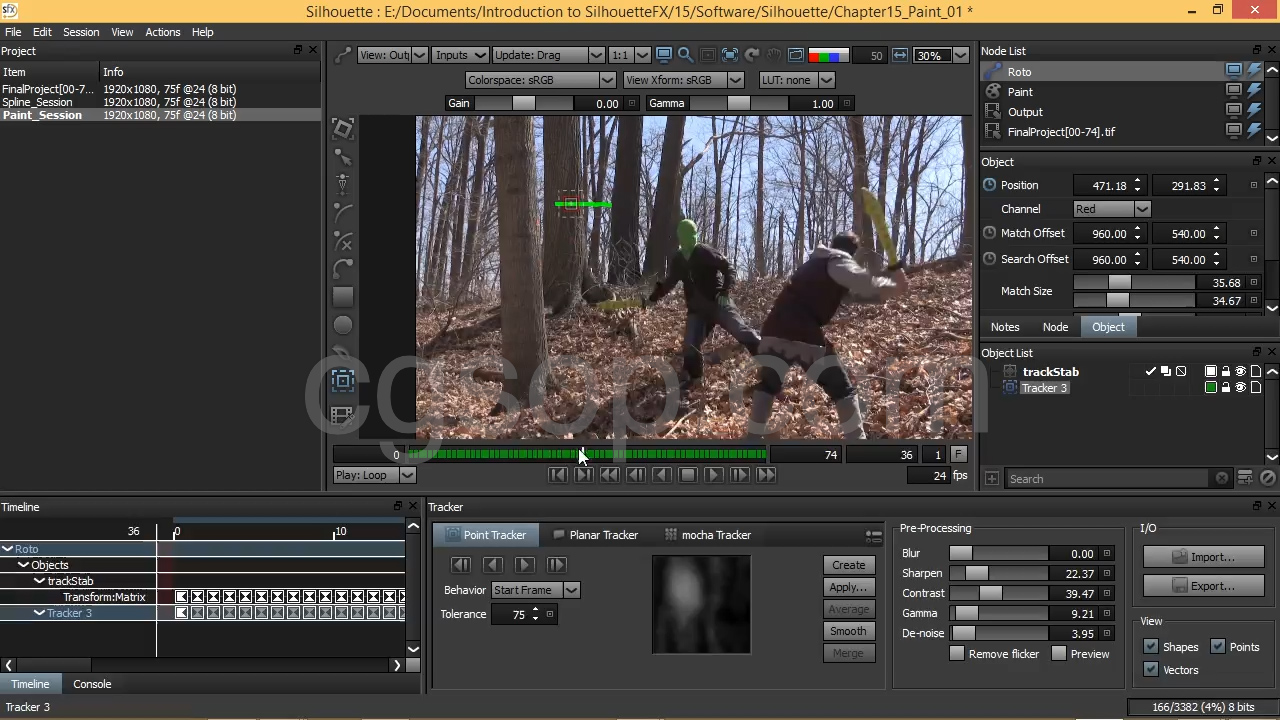Open the Update: Drag dropdown

(548, 55)
